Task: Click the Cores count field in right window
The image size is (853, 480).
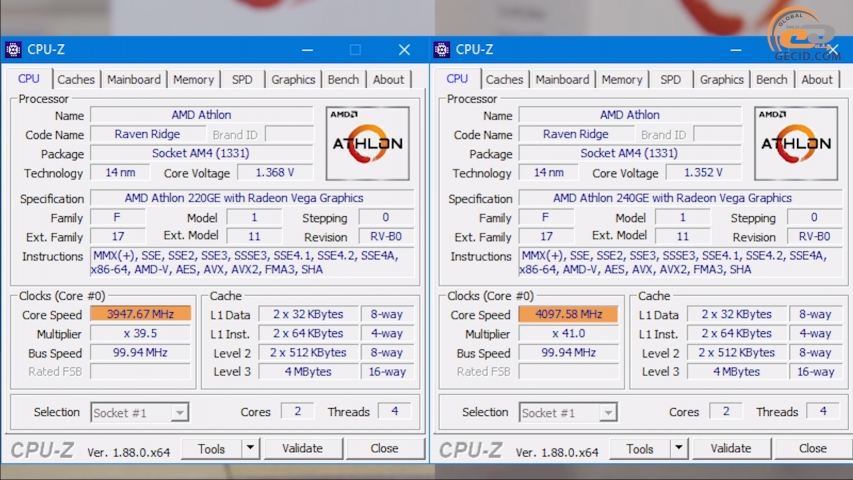Action: point(726,411)
